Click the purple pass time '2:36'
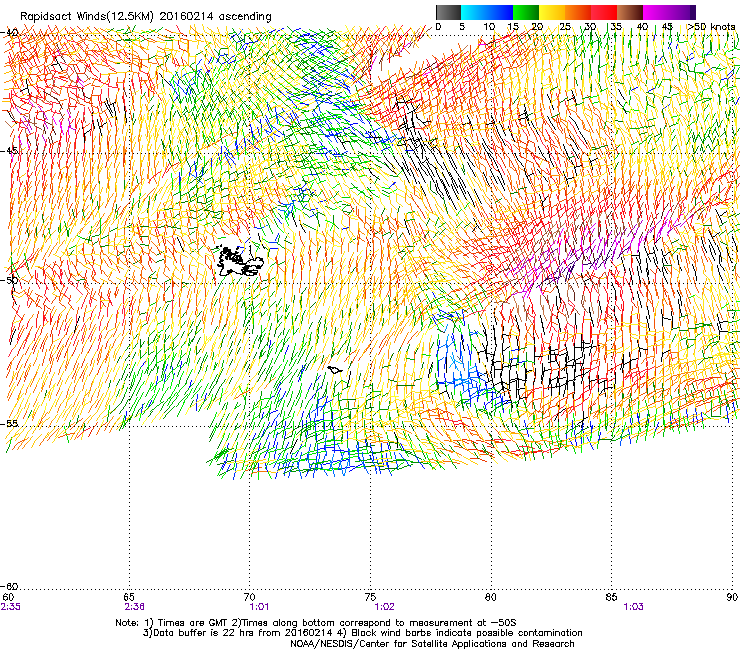 (x=135, y=607)
